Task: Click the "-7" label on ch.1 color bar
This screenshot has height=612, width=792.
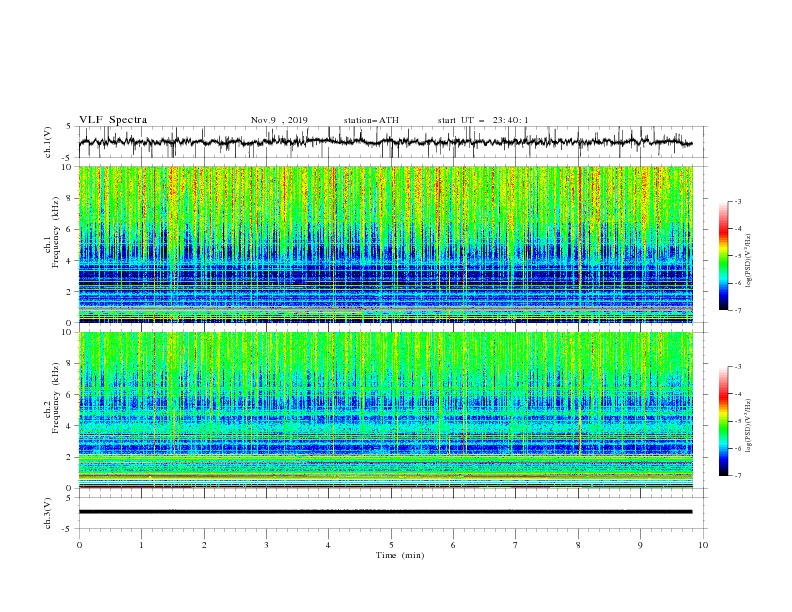Action: (738, 310)
